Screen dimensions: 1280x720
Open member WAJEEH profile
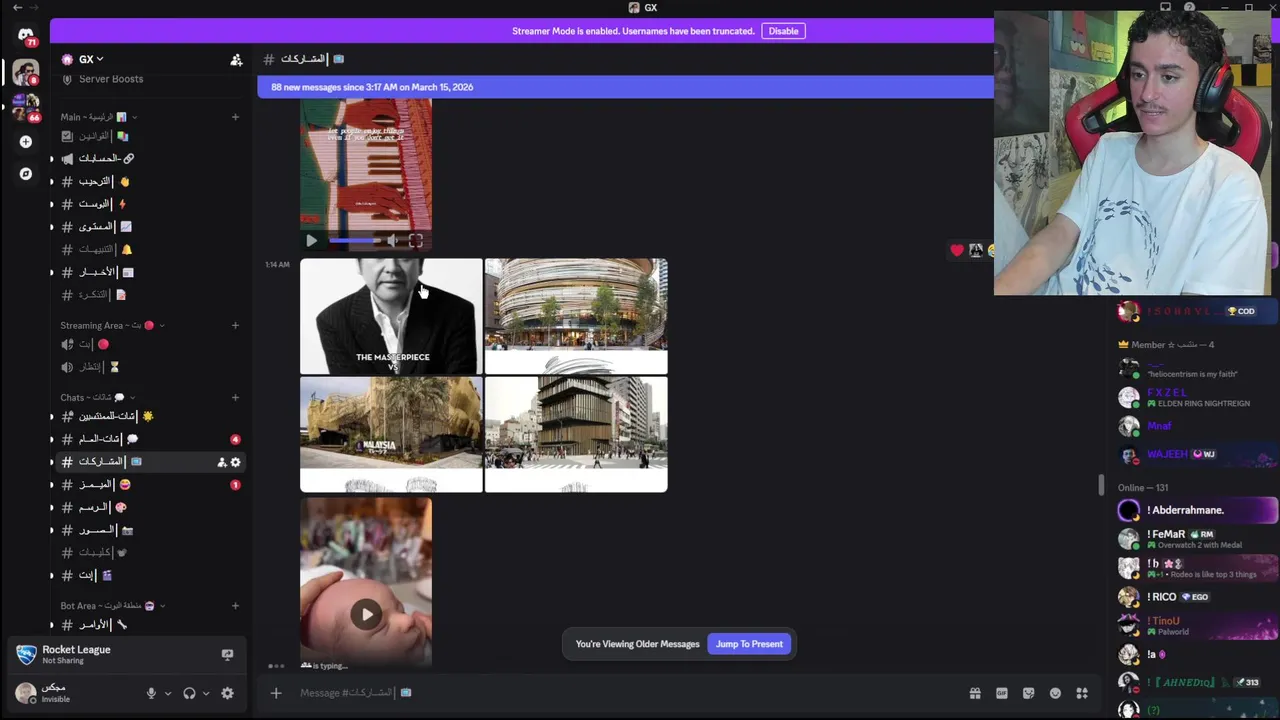(1196, 455)
